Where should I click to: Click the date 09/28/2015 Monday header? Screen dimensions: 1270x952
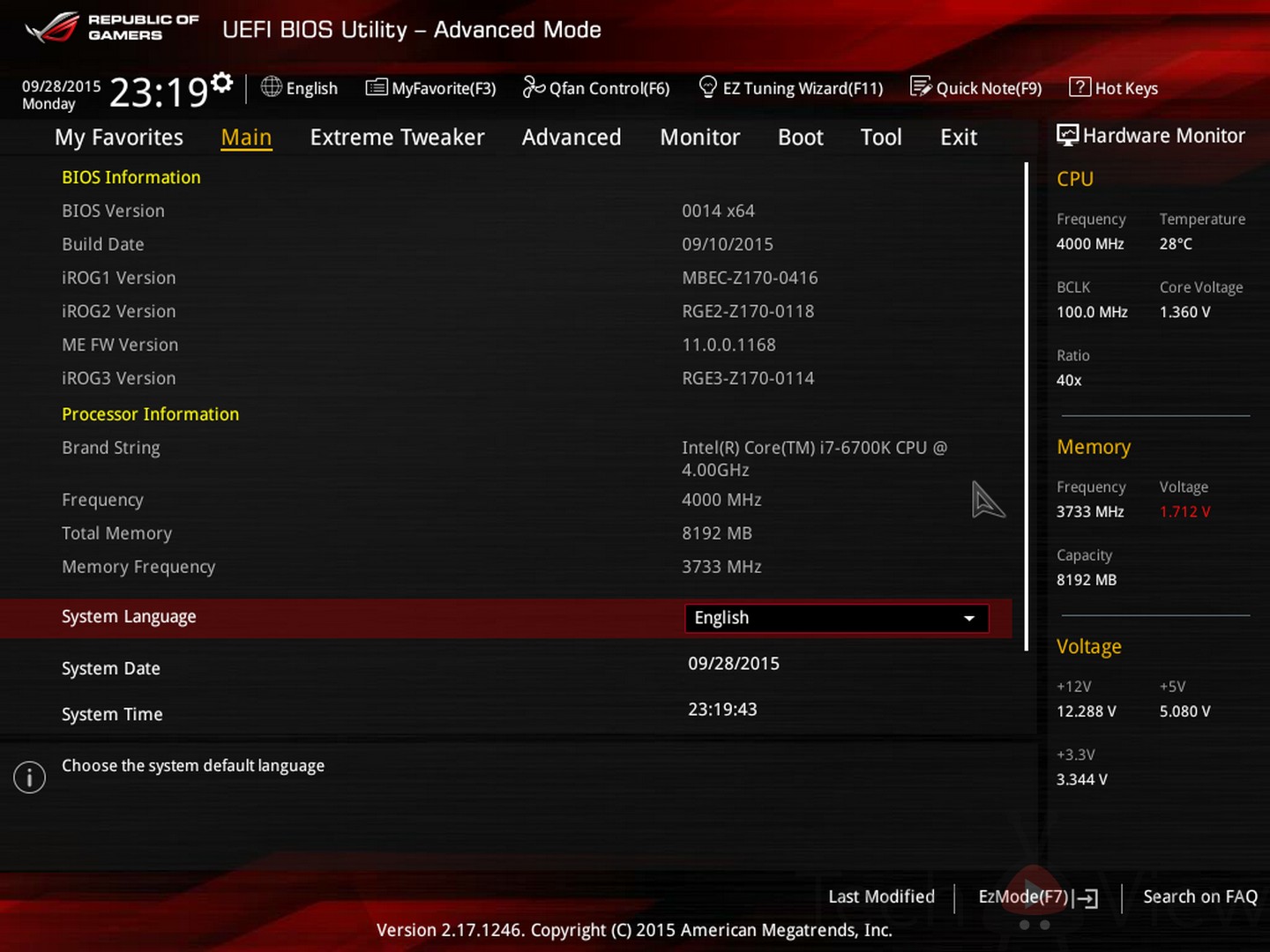tap(62, 95)
